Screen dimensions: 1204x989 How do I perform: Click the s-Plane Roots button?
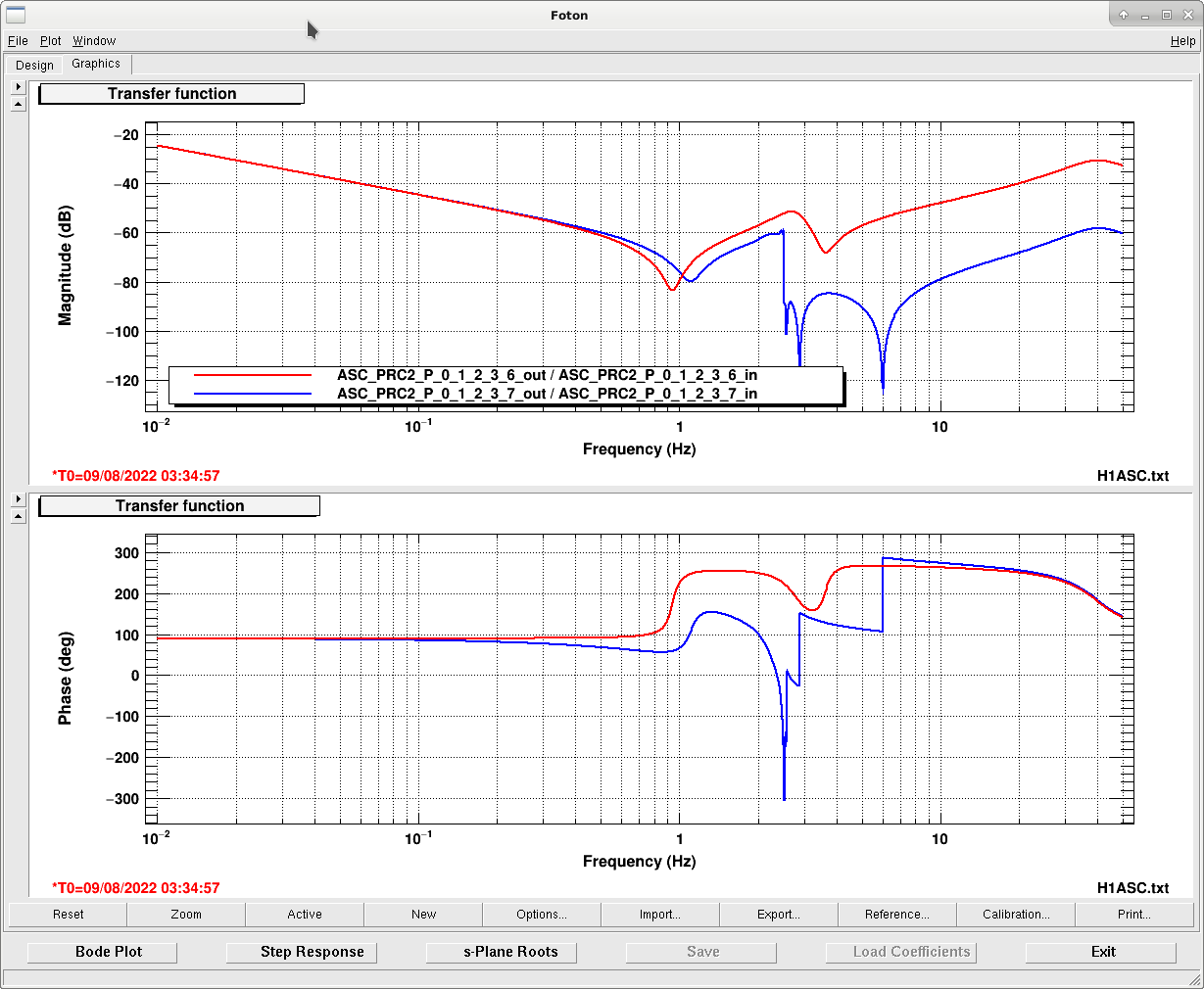pos(510,952)
